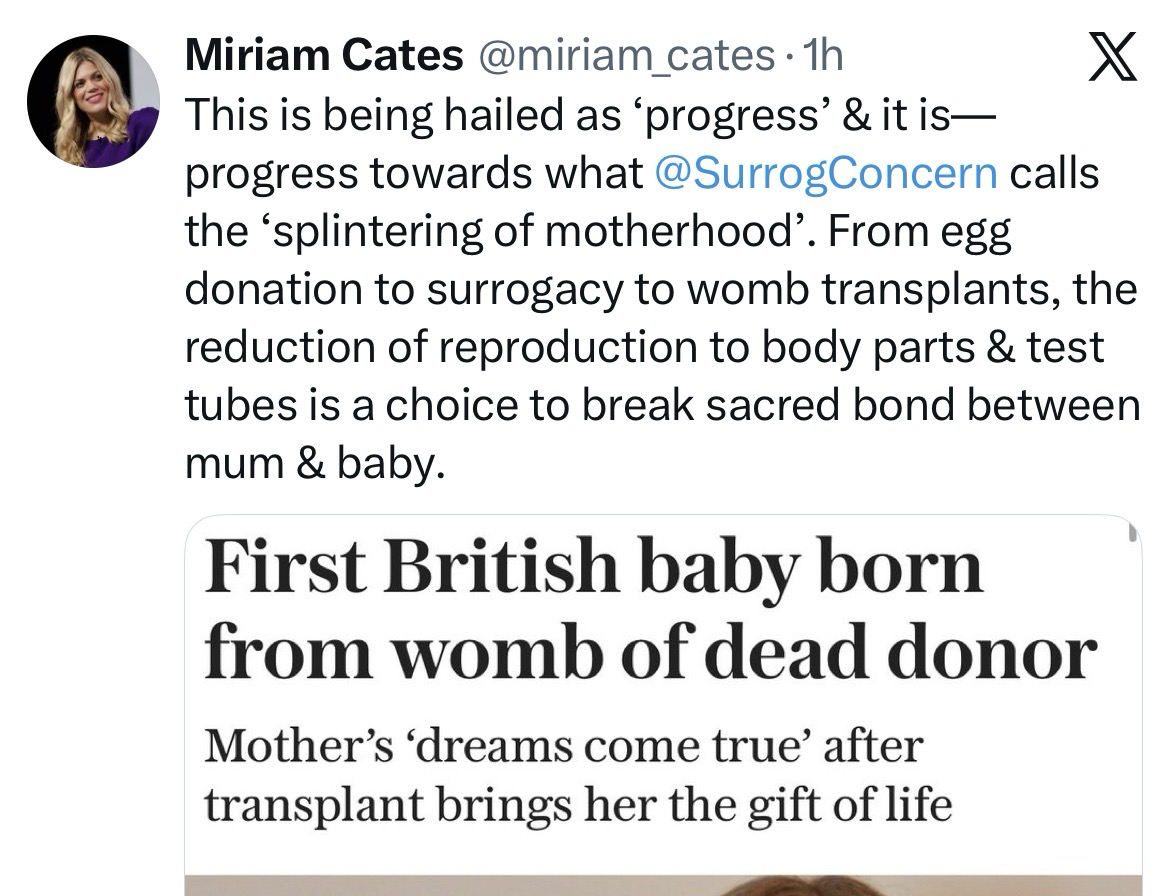Click the @miriam_cates handle
Screen dimensions: 1170x896
627,56
